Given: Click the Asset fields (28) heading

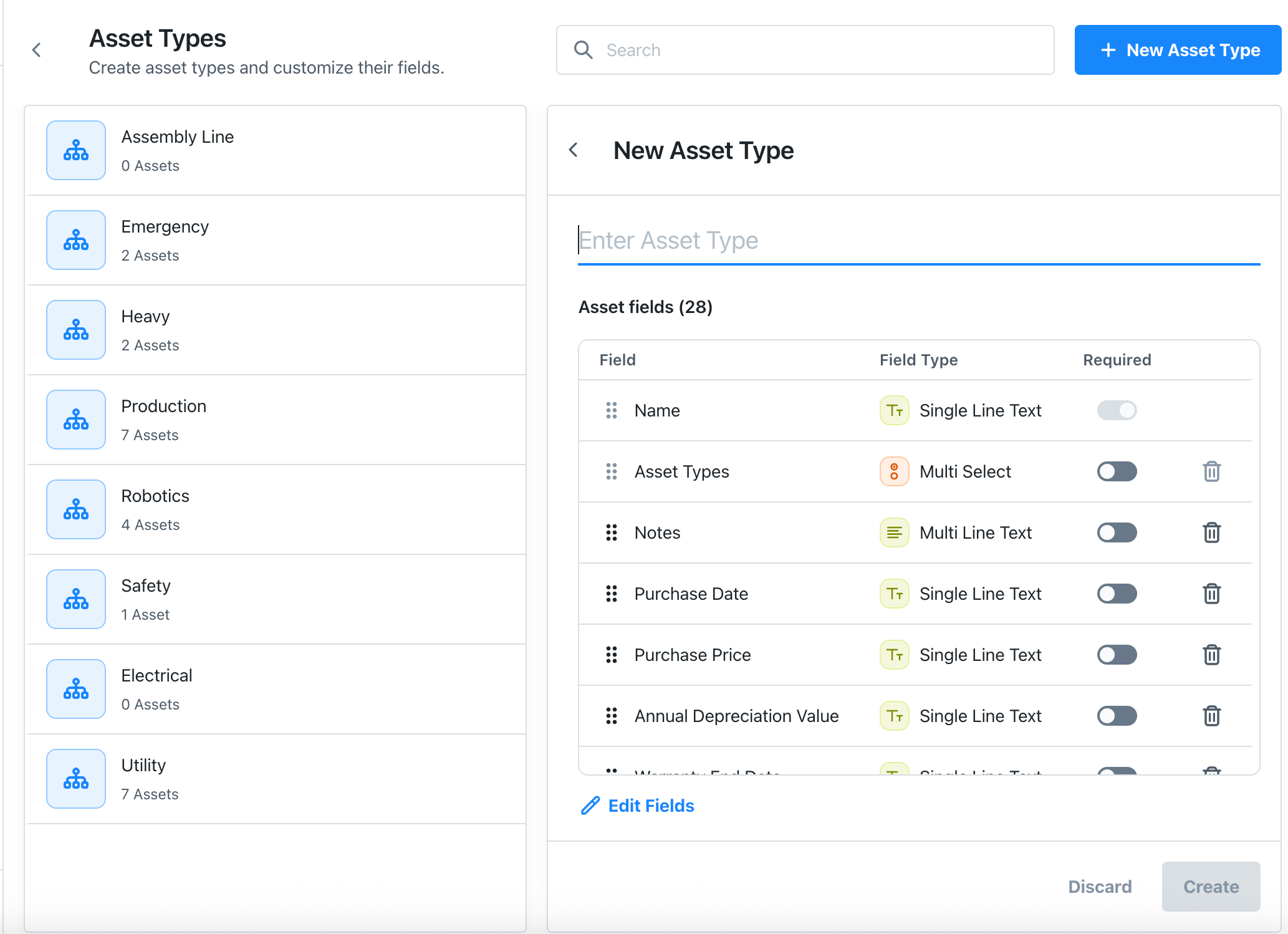Looking at the screenshot, I should (x=645, y=307).
